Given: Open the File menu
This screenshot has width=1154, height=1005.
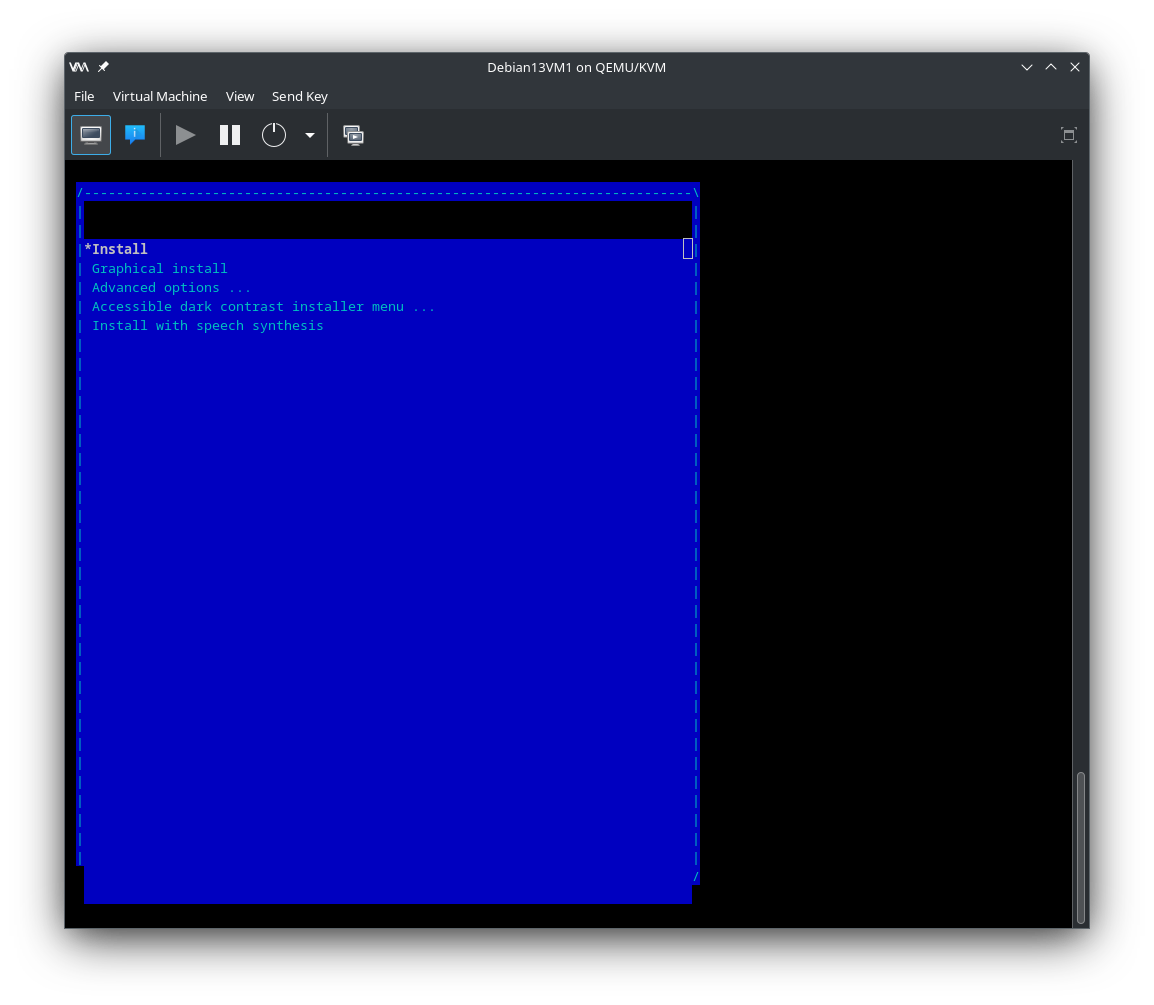Looking at the screenshot, I should pyautogui.click(x=84, y=96).
